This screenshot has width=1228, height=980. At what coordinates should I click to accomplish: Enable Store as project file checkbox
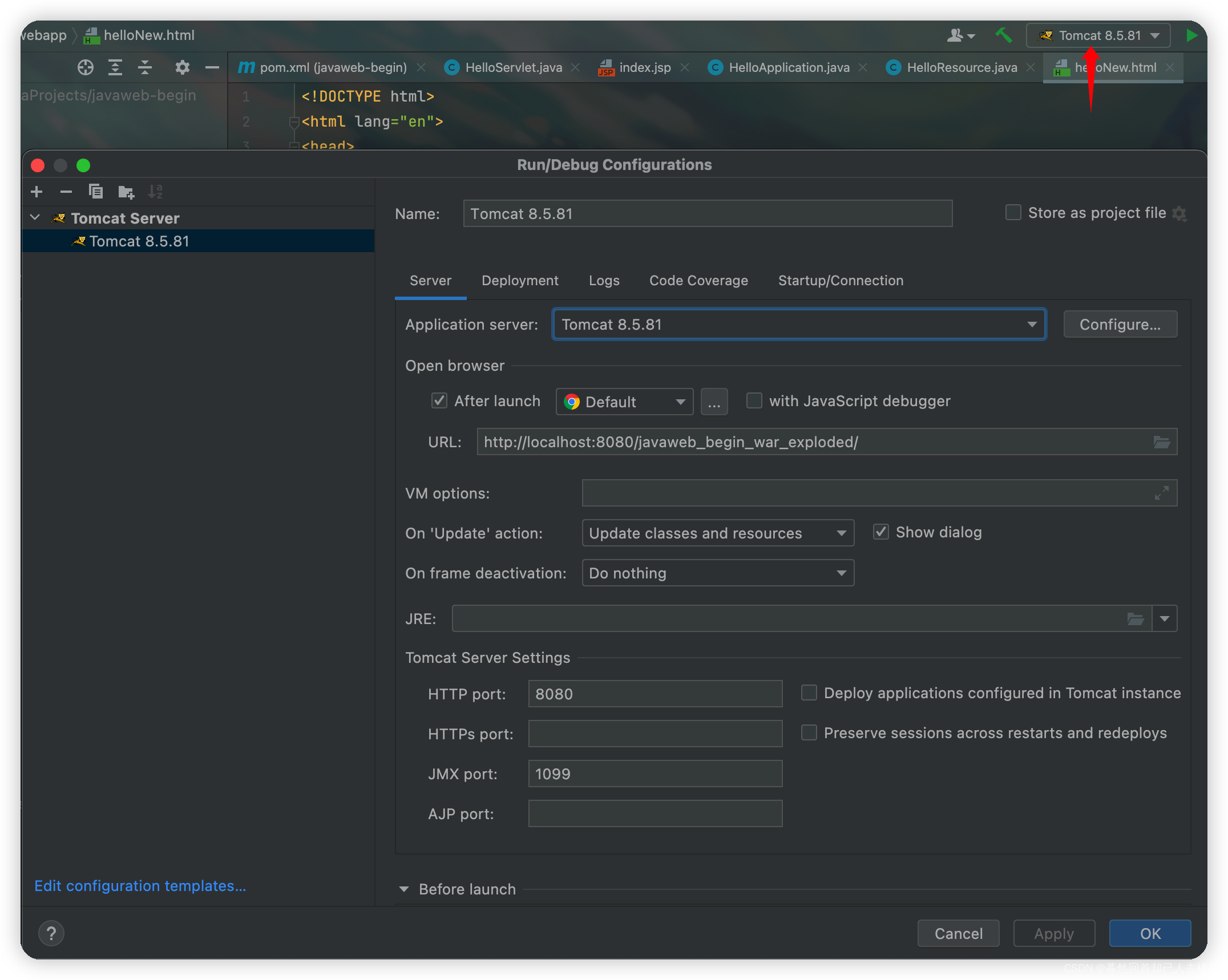coord(1011,214)
